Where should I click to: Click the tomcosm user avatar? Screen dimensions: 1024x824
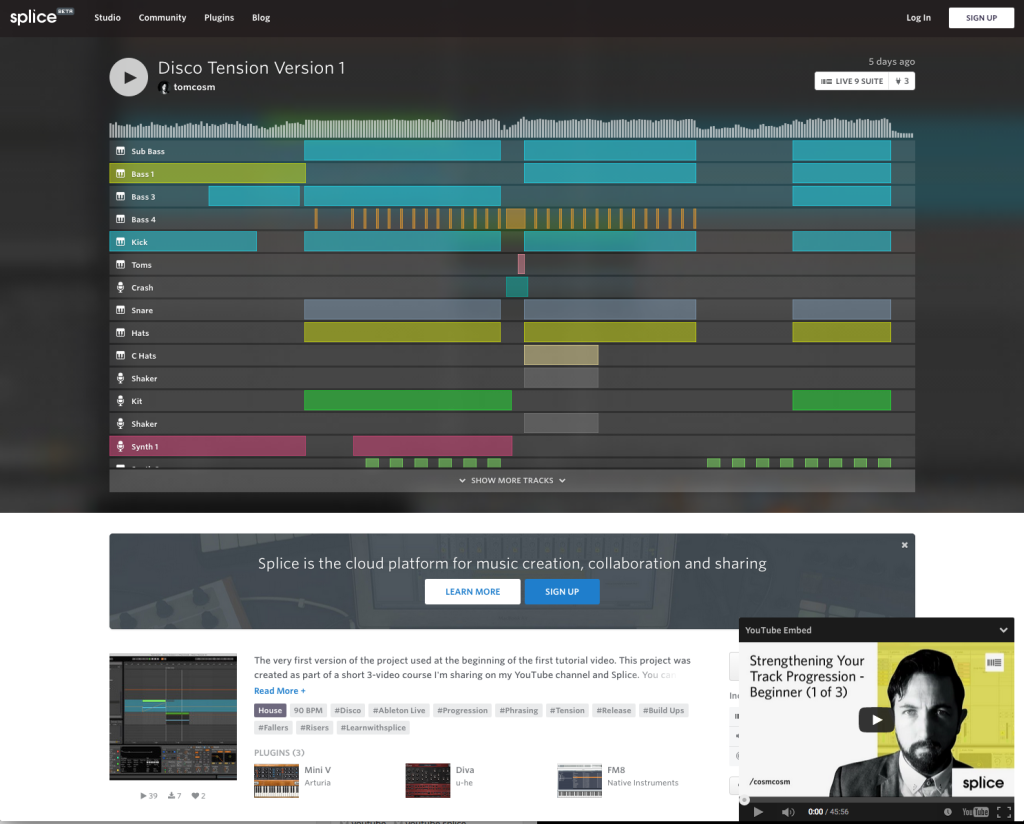point(164,87)
